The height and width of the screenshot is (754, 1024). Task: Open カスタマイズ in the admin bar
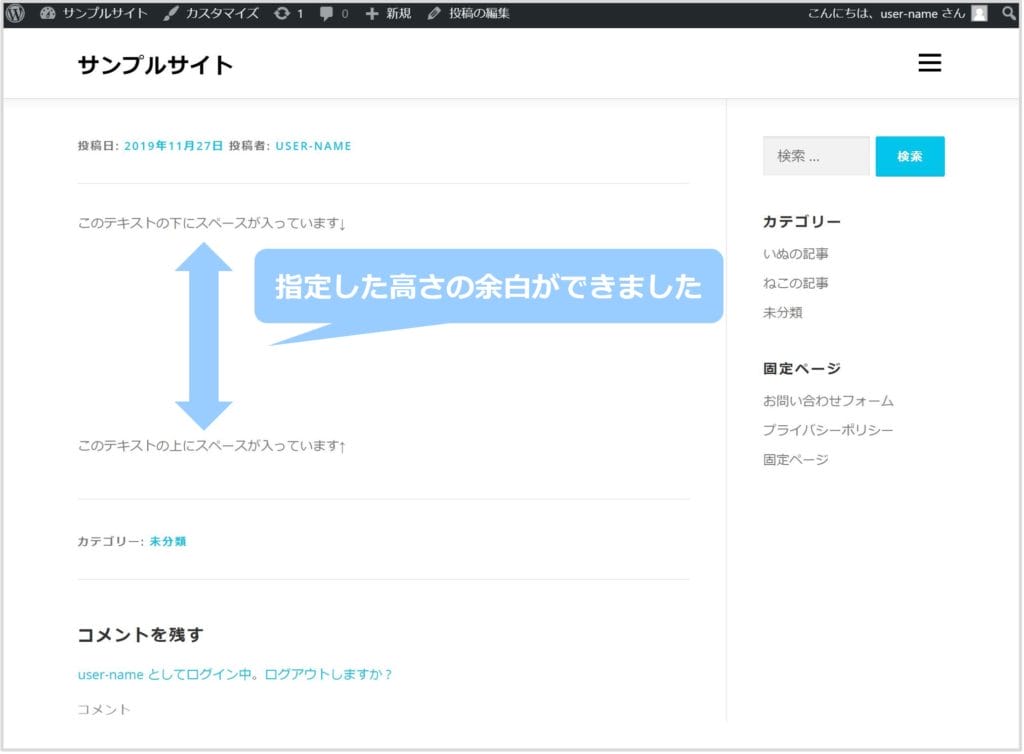tap(211, 14)
